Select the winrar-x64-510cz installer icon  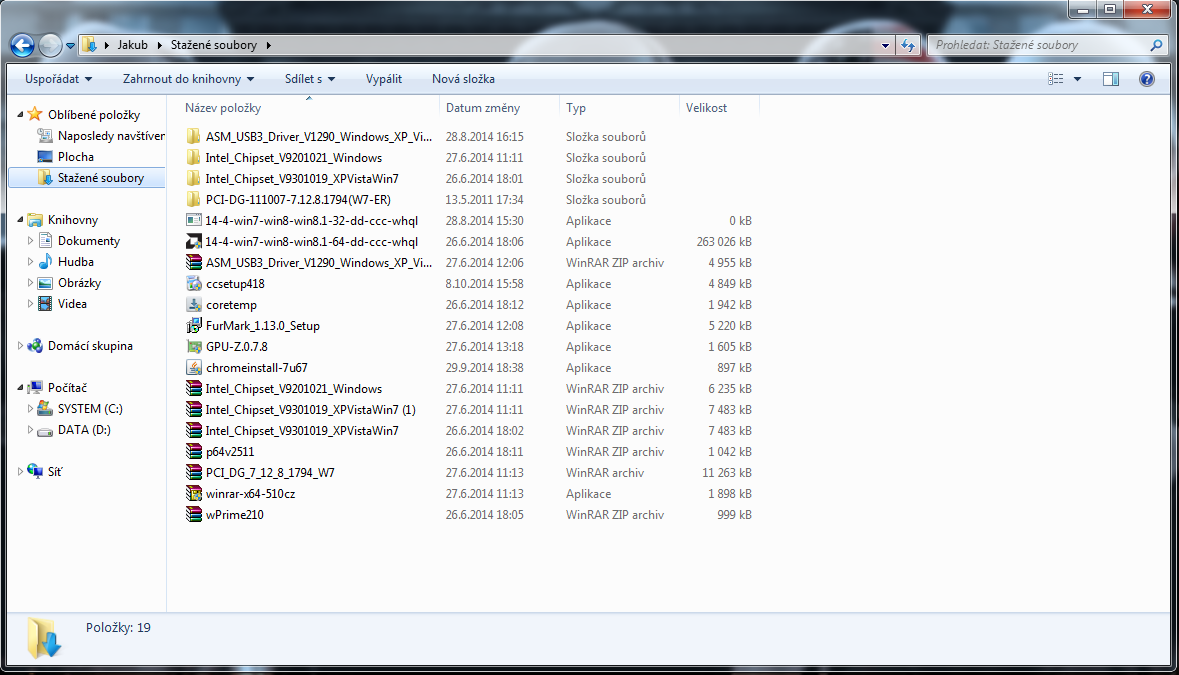click(193, 495)
